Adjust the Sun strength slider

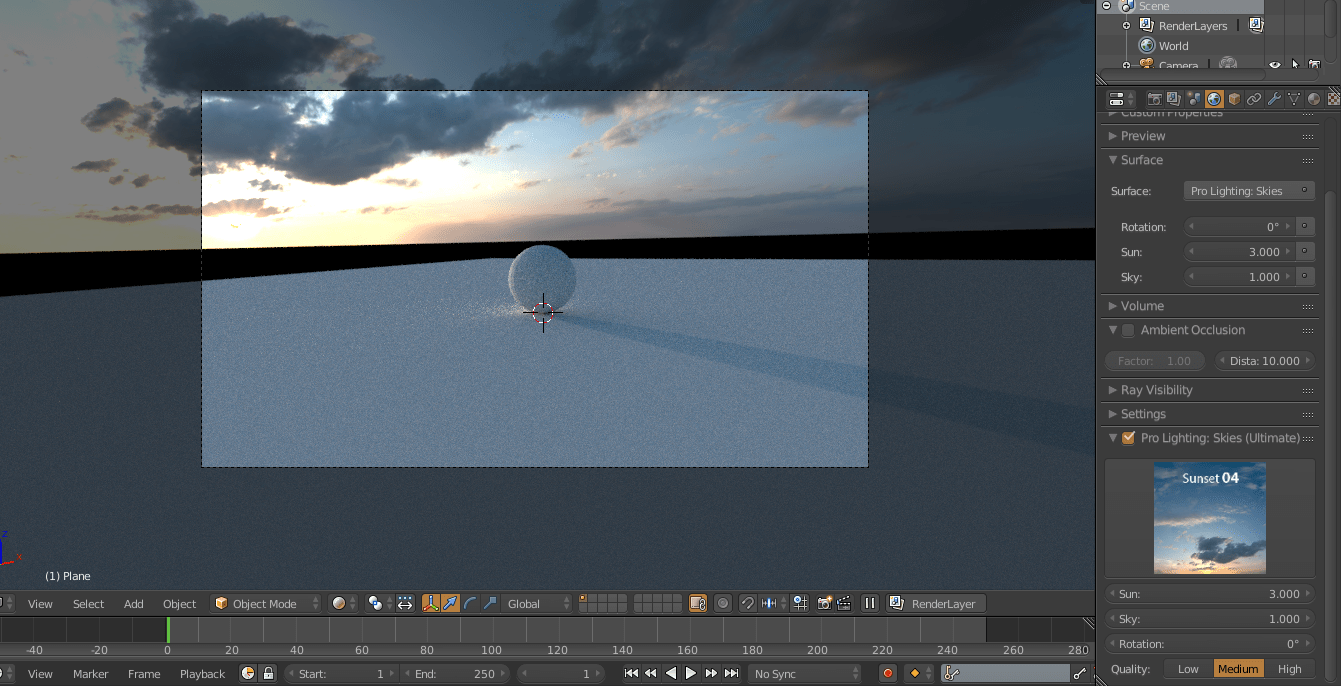(x=1245, y=251)
